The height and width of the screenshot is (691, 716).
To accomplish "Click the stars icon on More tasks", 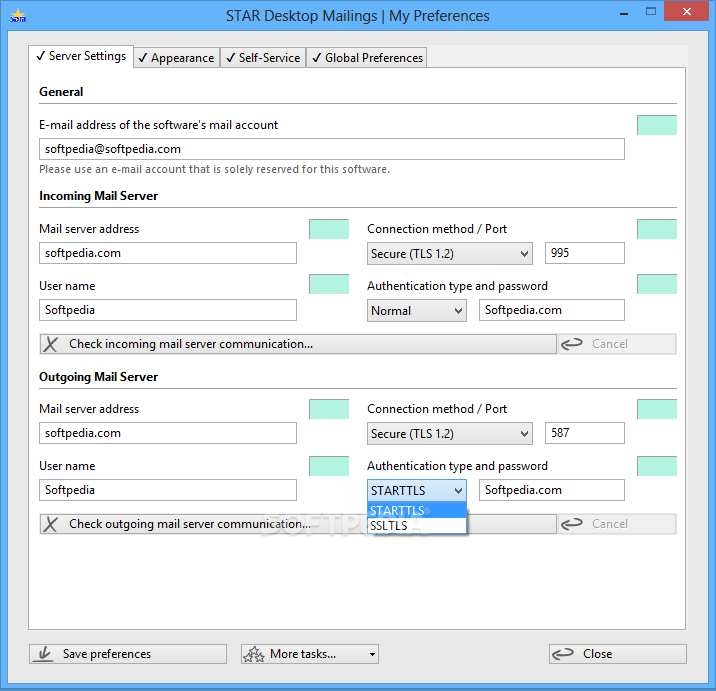I will 254,654.
